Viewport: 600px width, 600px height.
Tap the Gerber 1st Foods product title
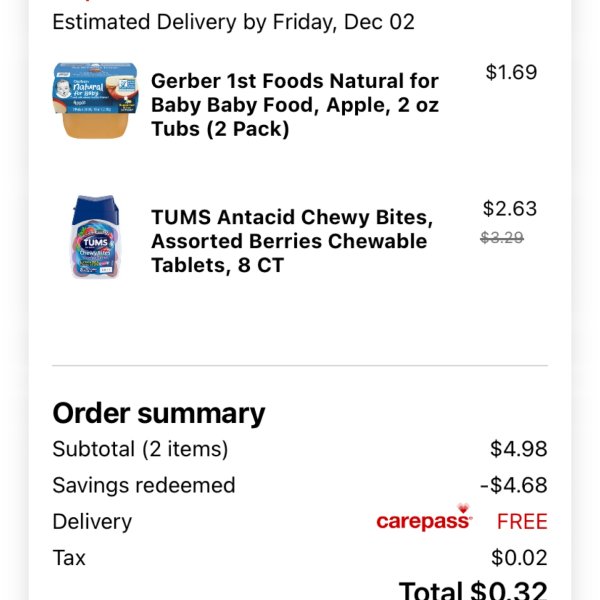tap(295, 105)
